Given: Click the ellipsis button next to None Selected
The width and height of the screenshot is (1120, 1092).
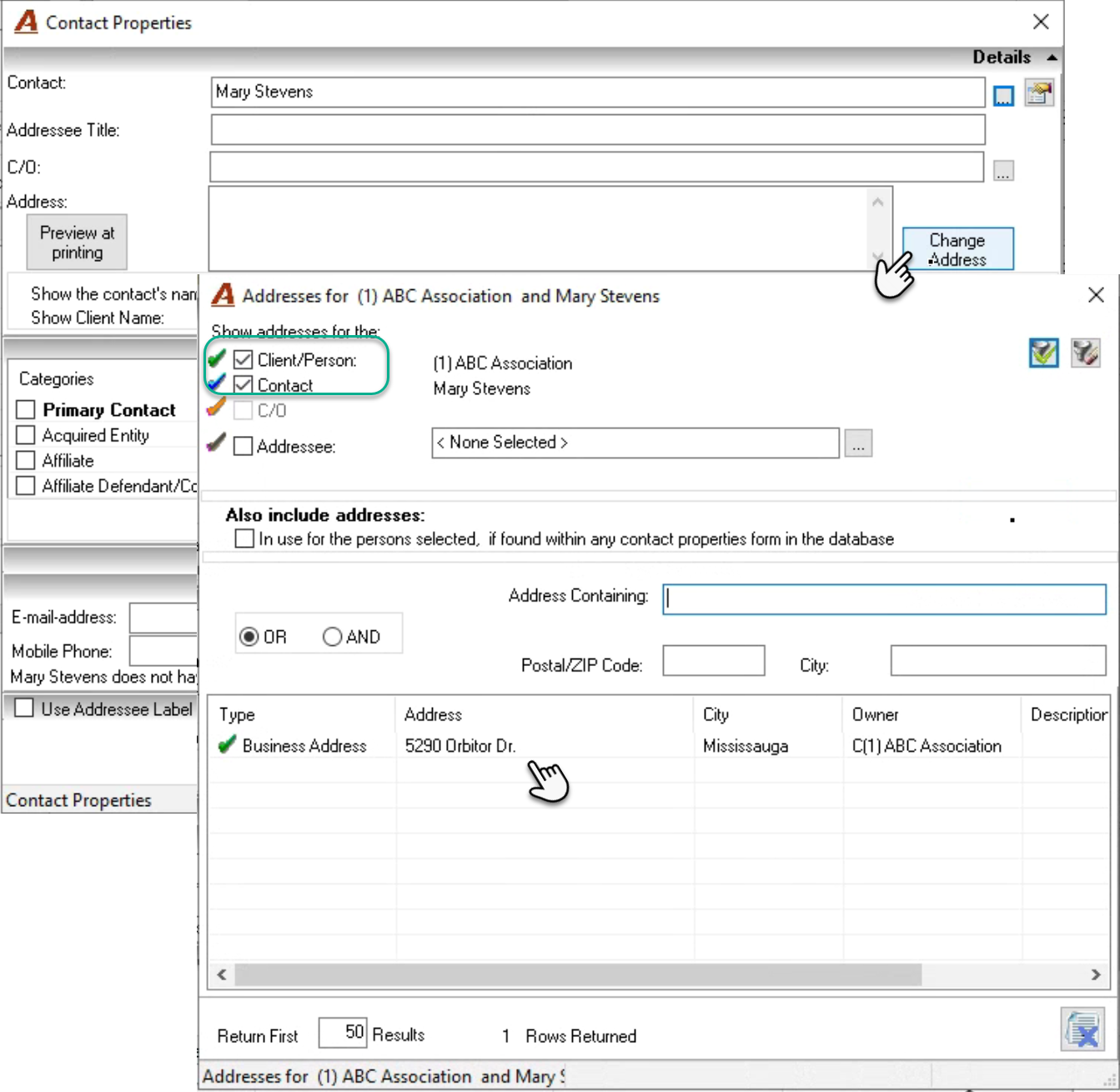Looking at the screenshot, I should pyautogui.click(x=858, y=443).
